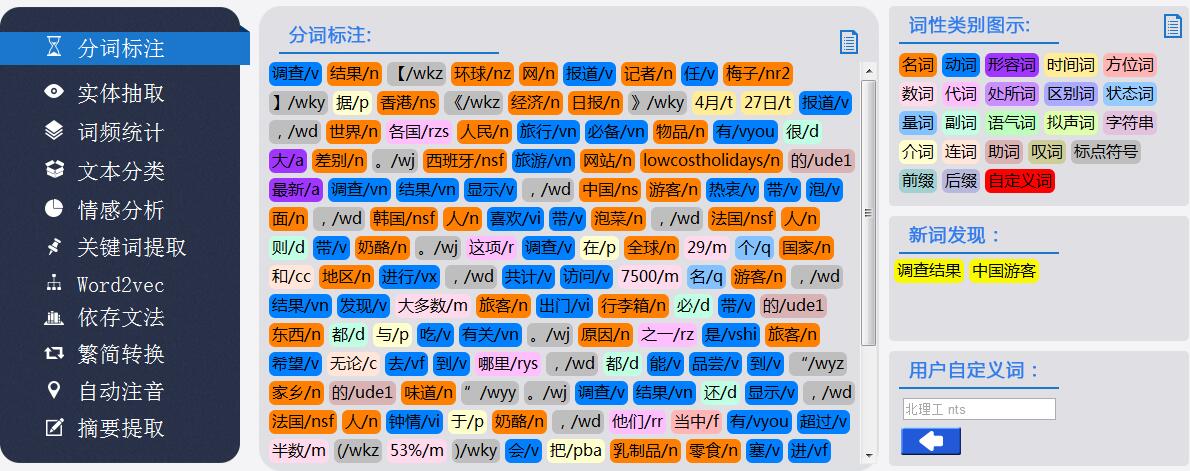Click the token 西班牙/nsf

coord(464,161)
